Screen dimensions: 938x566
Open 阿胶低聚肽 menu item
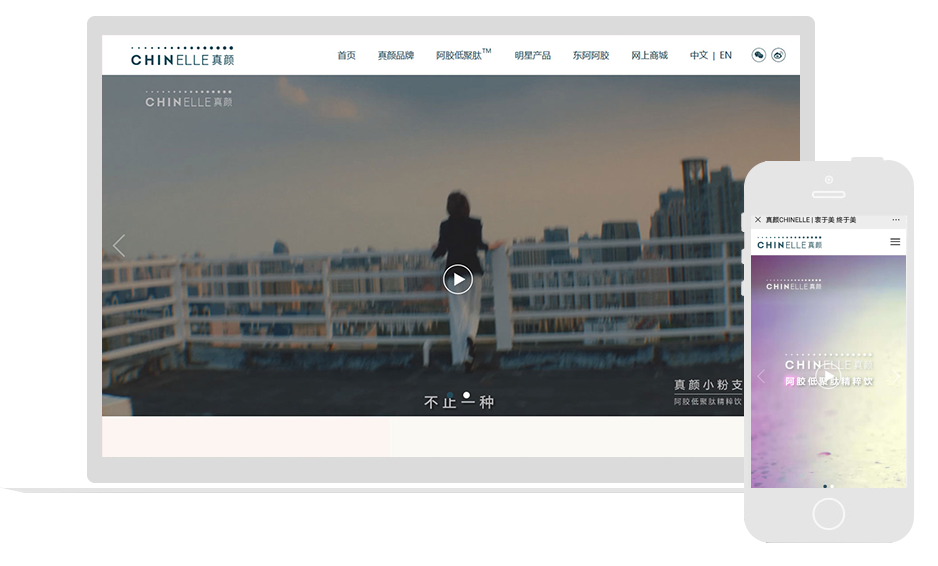464,55
